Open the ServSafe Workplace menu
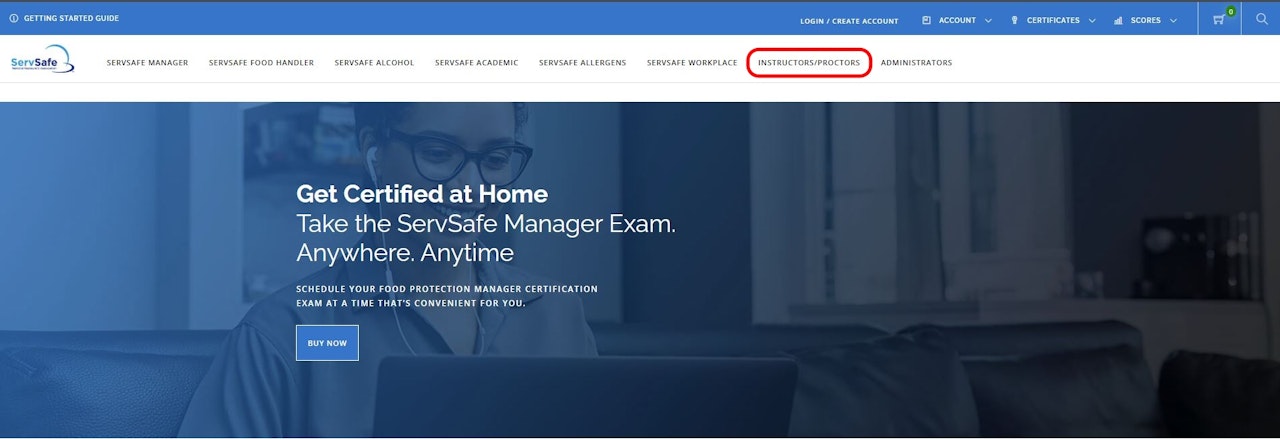This screenshot has width=1280, height=439. click(x=692, y=63)
